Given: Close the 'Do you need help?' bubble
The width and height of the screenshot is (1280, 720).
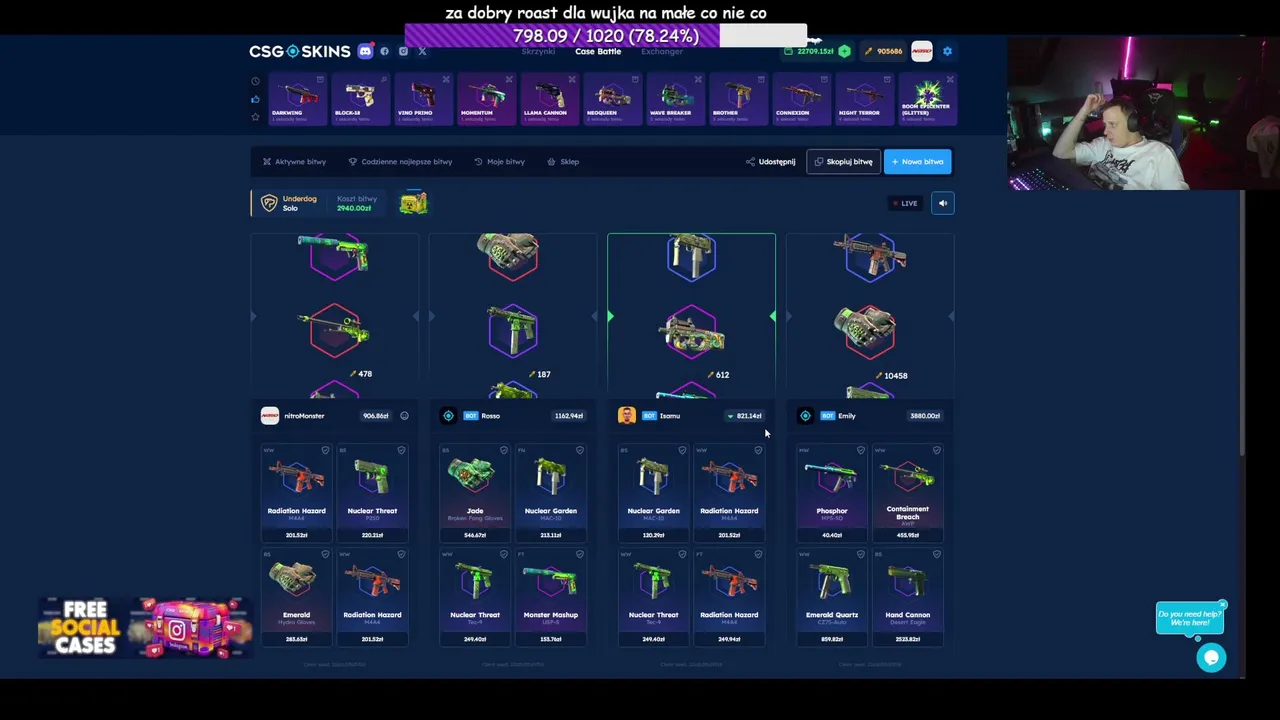Looking at the screenshot, I should pos(1222,605).
